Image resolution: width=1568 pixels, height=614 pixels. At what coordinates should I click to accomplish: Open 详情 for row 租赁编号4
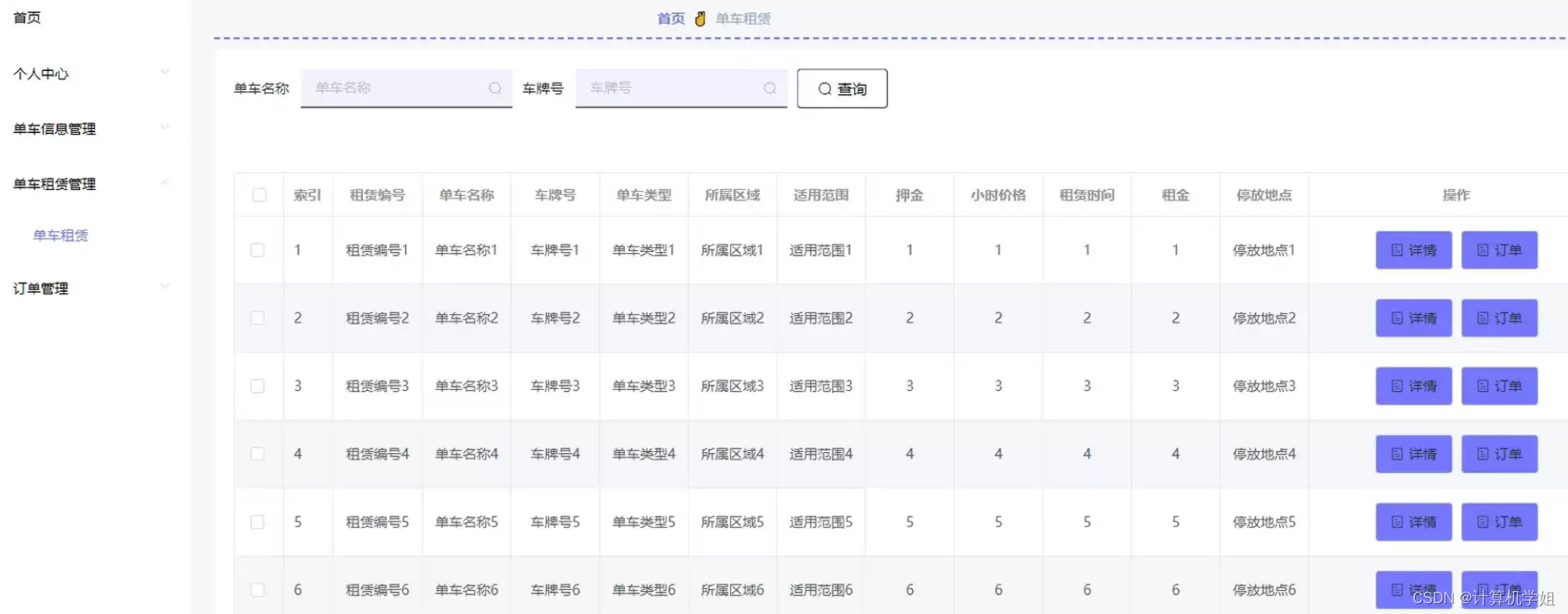click(x=1413, y=454)
